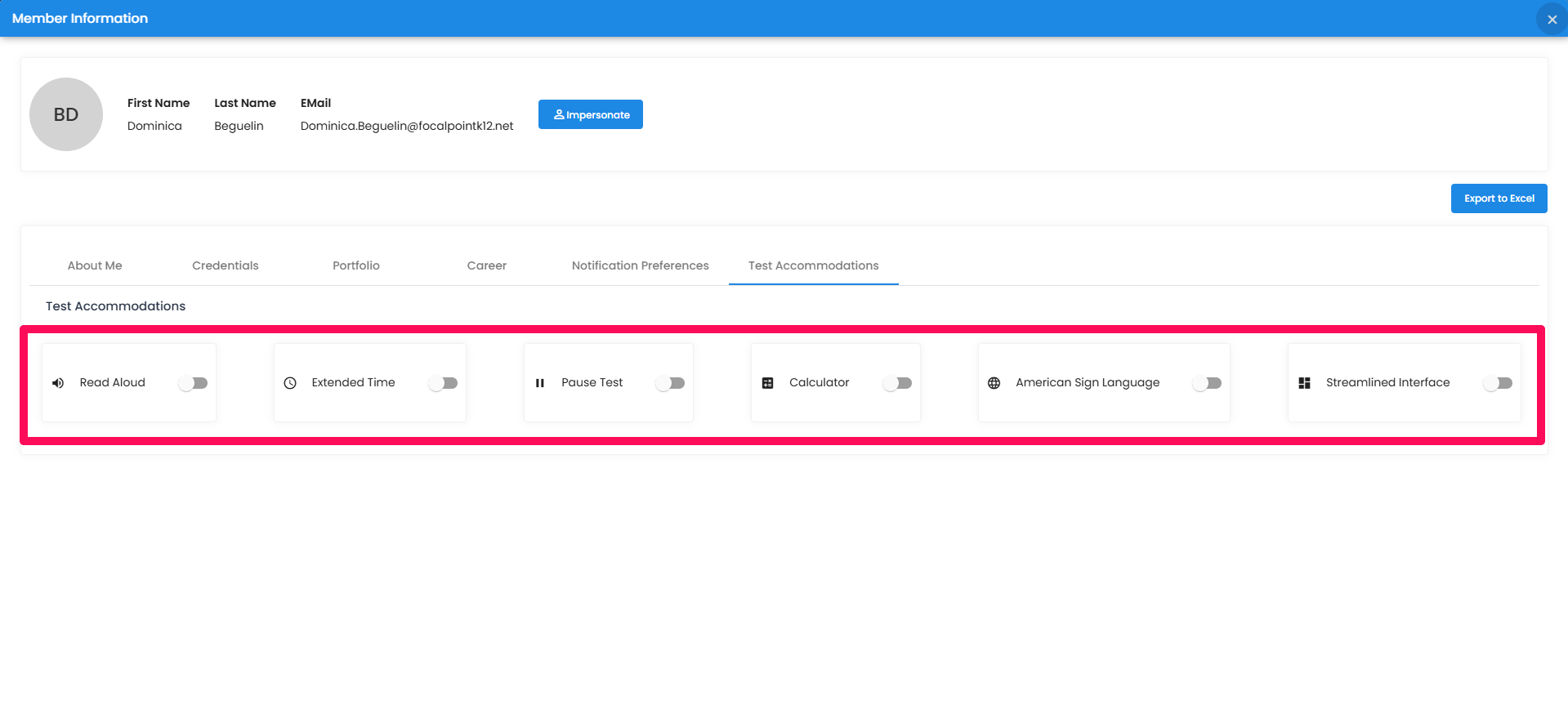The width and height of the screenshot is (1568, 722).
Task: Click the American Sign Language globe icon
Action: (x=994, y=383)
